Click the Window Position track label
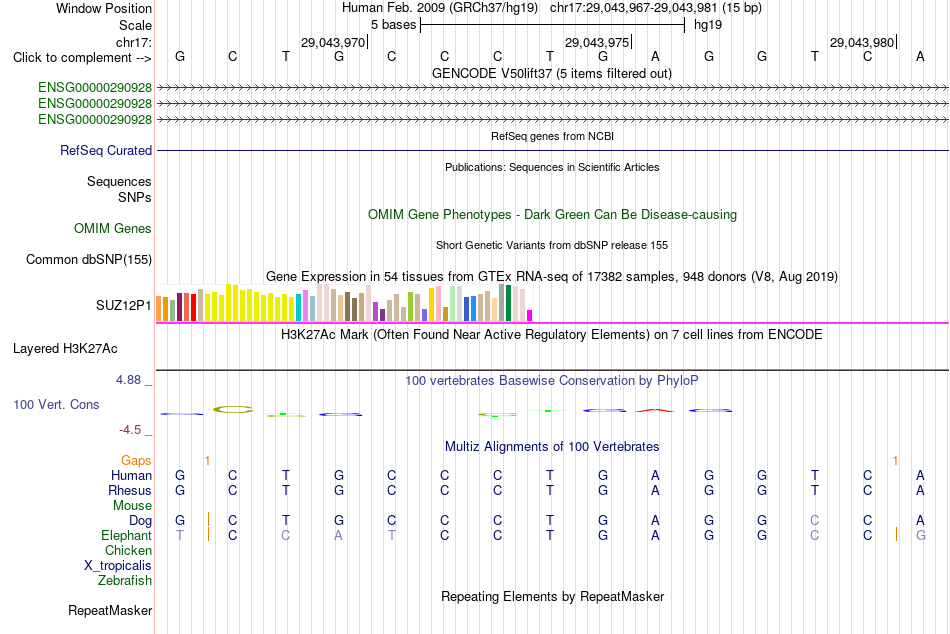 (x=104, y=8)
